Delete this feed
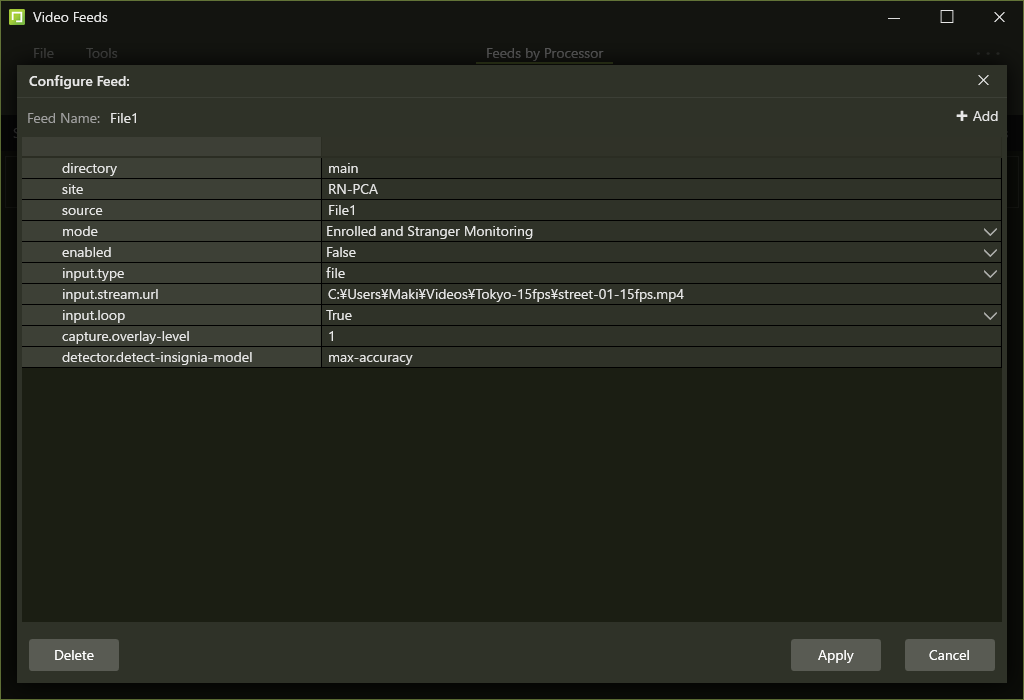The width and height of the screenshot is (1024, 700). click(74, 655)
